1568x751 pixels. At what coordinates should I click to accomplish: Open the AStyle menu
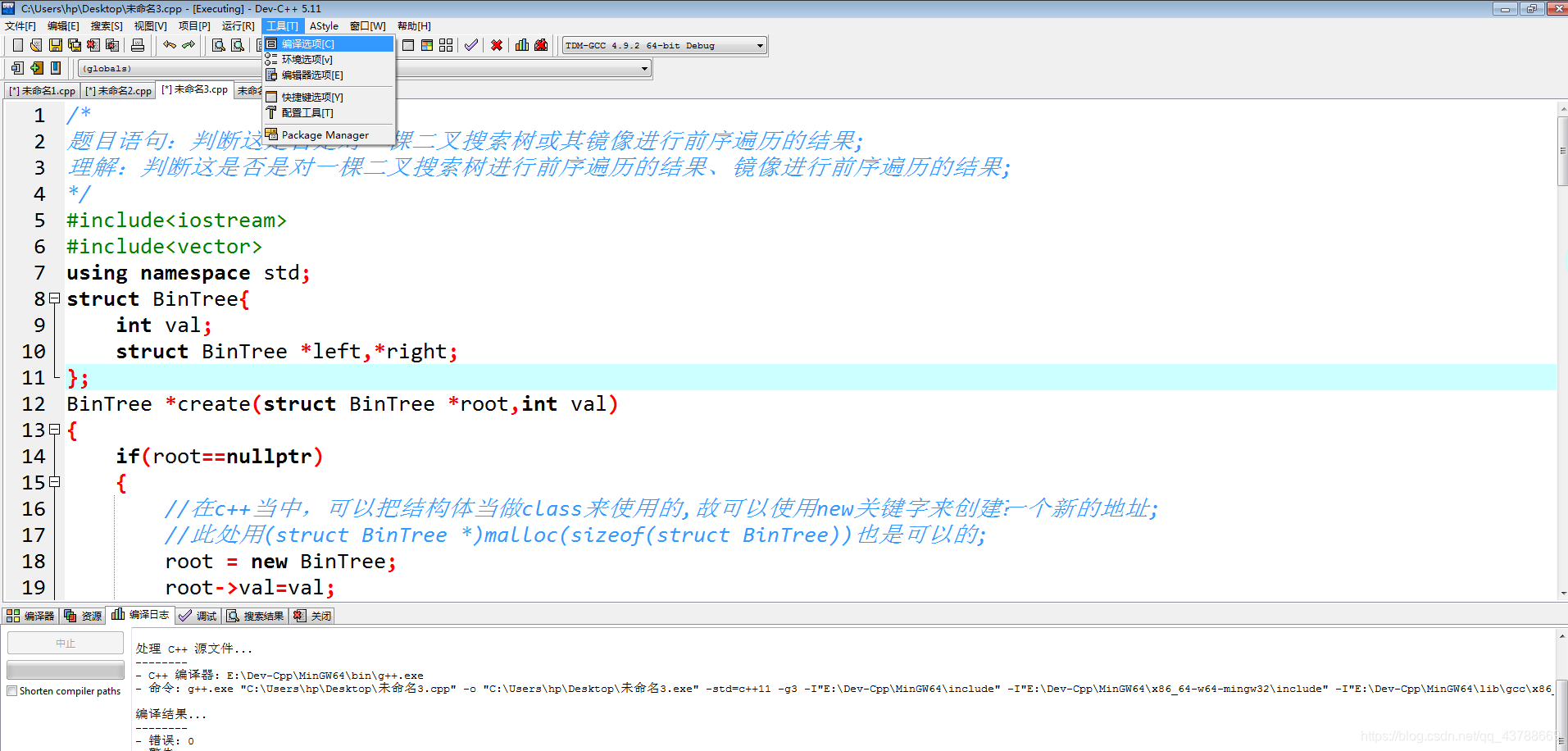click(x=324, y=26)
